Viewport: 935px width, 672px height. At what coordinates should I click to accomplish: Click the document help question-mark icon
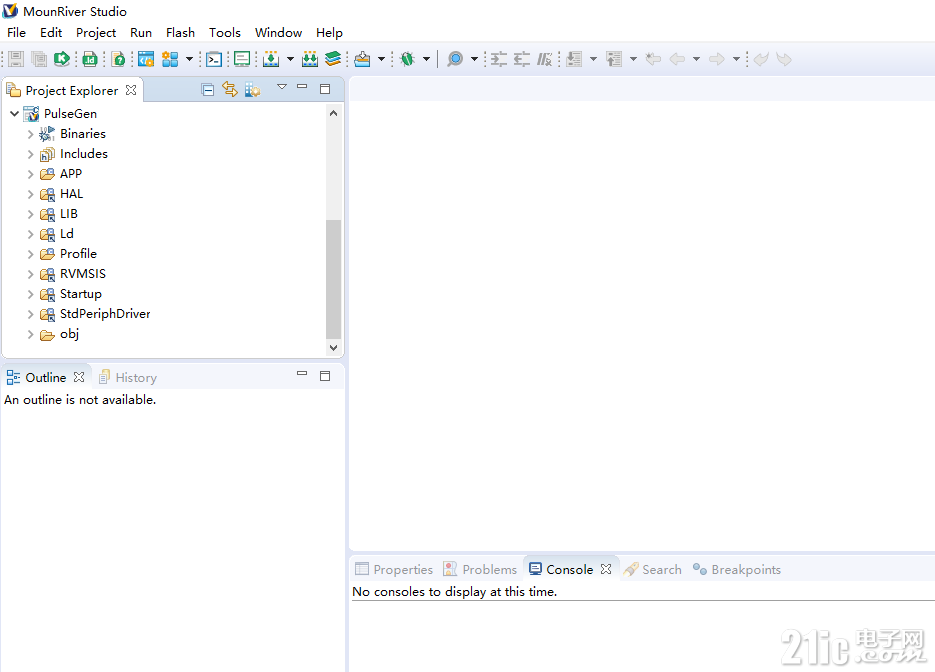119,59
